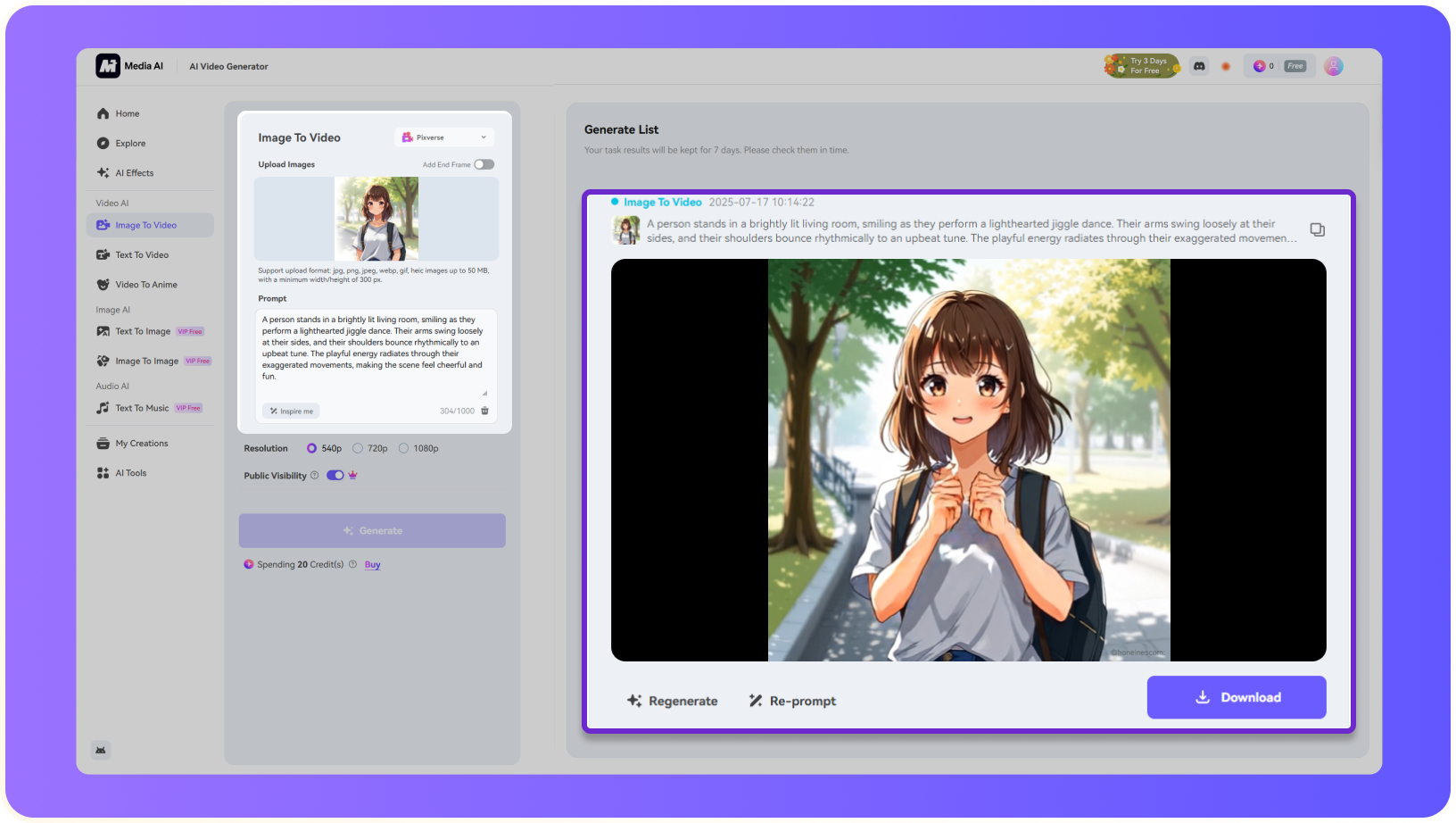Toggle the Add End Frame switch

pyautogui.click(x=484, y=164)
